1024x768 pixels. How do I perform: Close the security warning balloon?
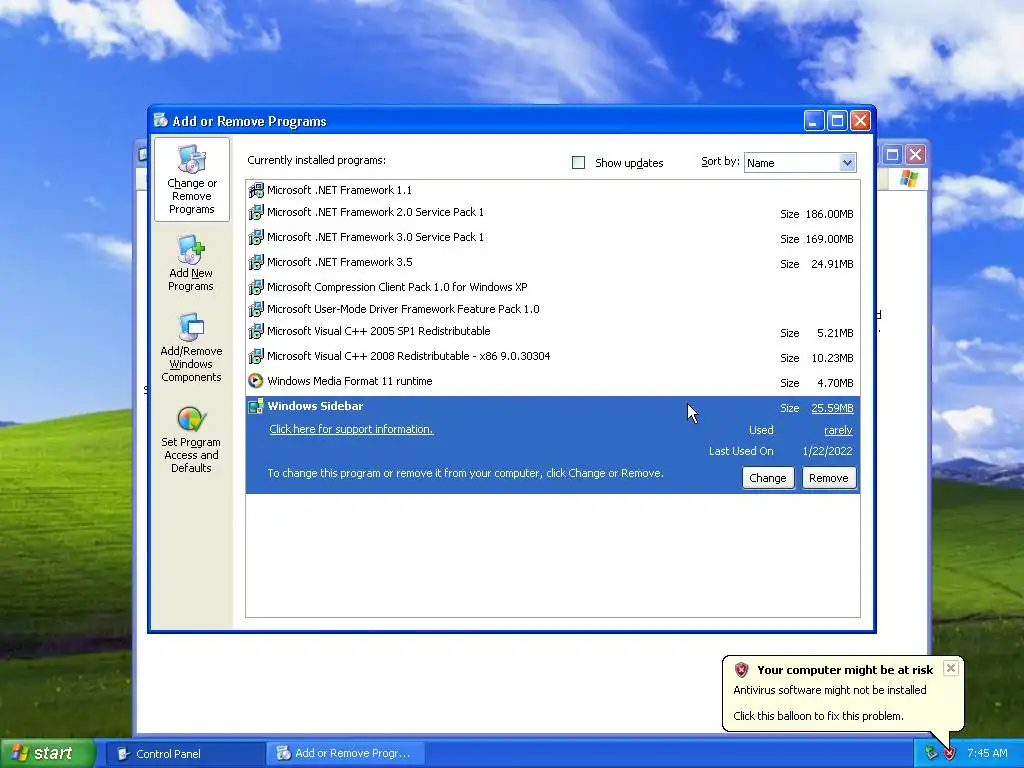click(x=951, y=668)
